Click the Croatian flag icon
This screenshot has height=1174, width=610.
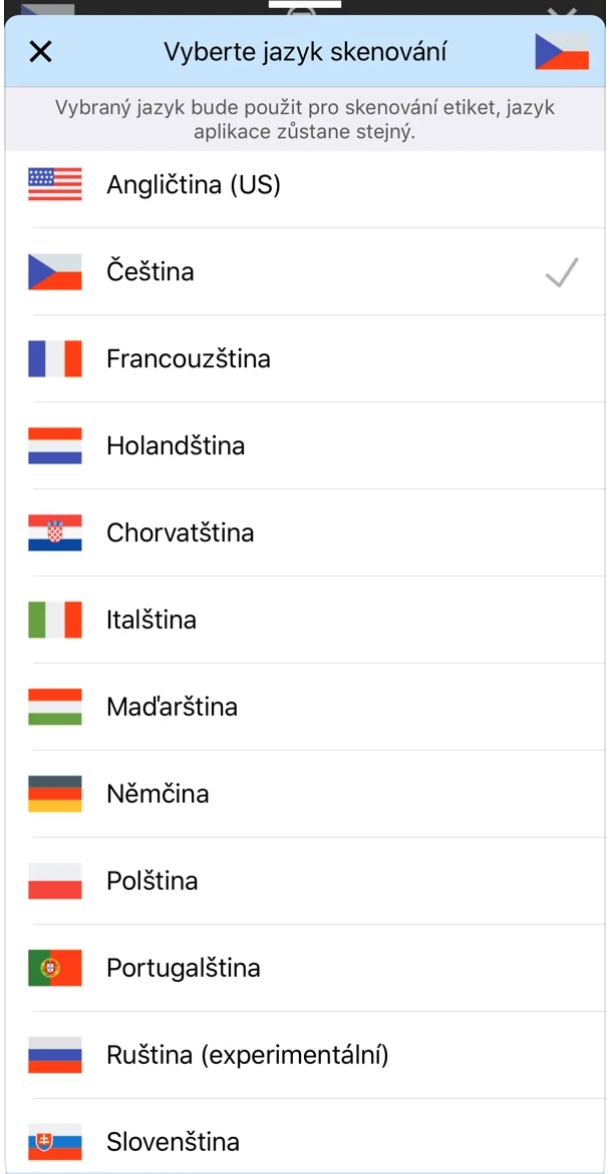click(x=55, y=533)
